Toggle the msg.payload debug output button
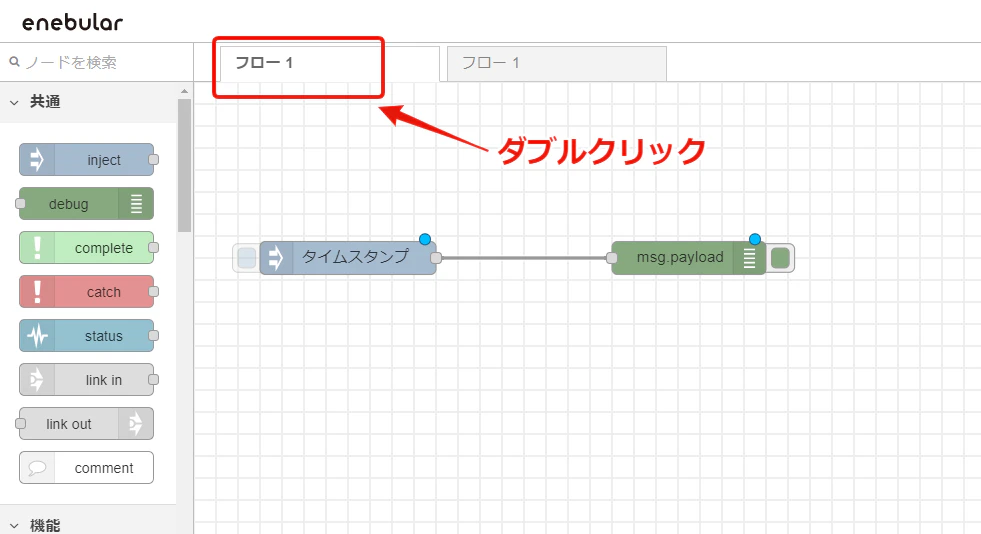This screenshot has height=534, width=981. [x=780, y=258]
